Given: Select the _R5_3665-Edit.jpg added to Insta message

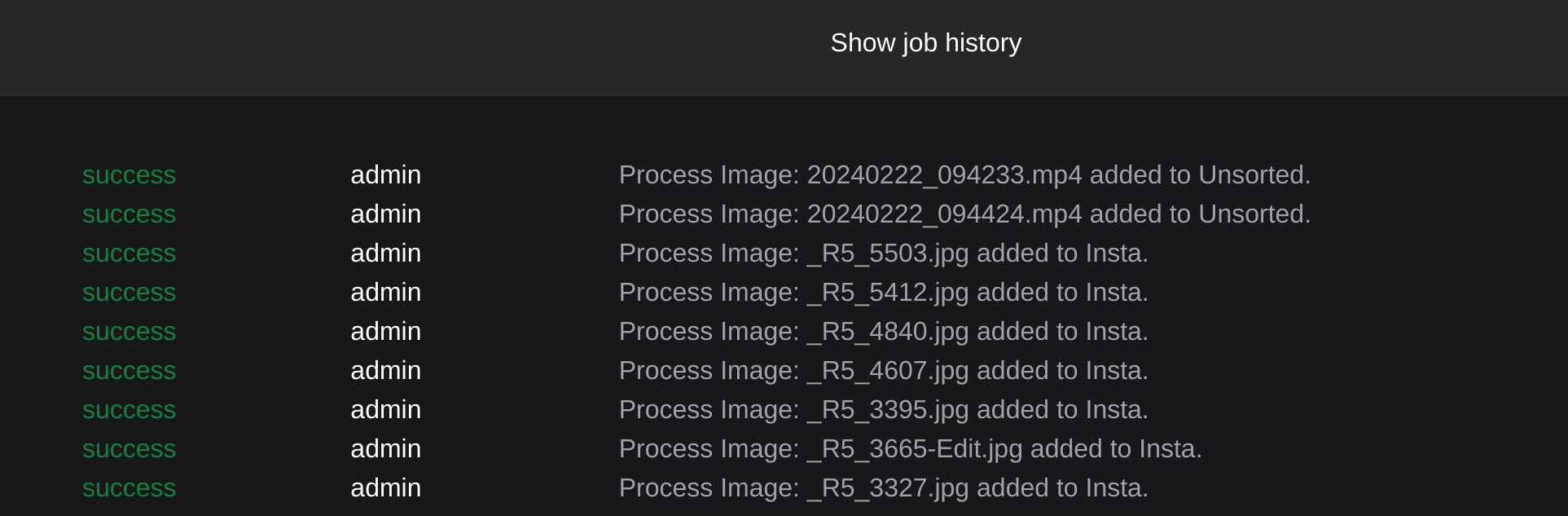Looking at the screenshot, I should click(911, 449).
